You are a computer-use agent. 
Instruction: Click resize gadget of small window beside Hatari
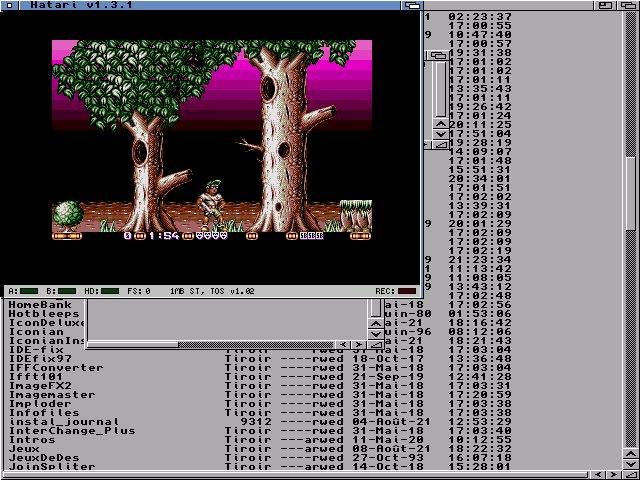coord(441,144)
